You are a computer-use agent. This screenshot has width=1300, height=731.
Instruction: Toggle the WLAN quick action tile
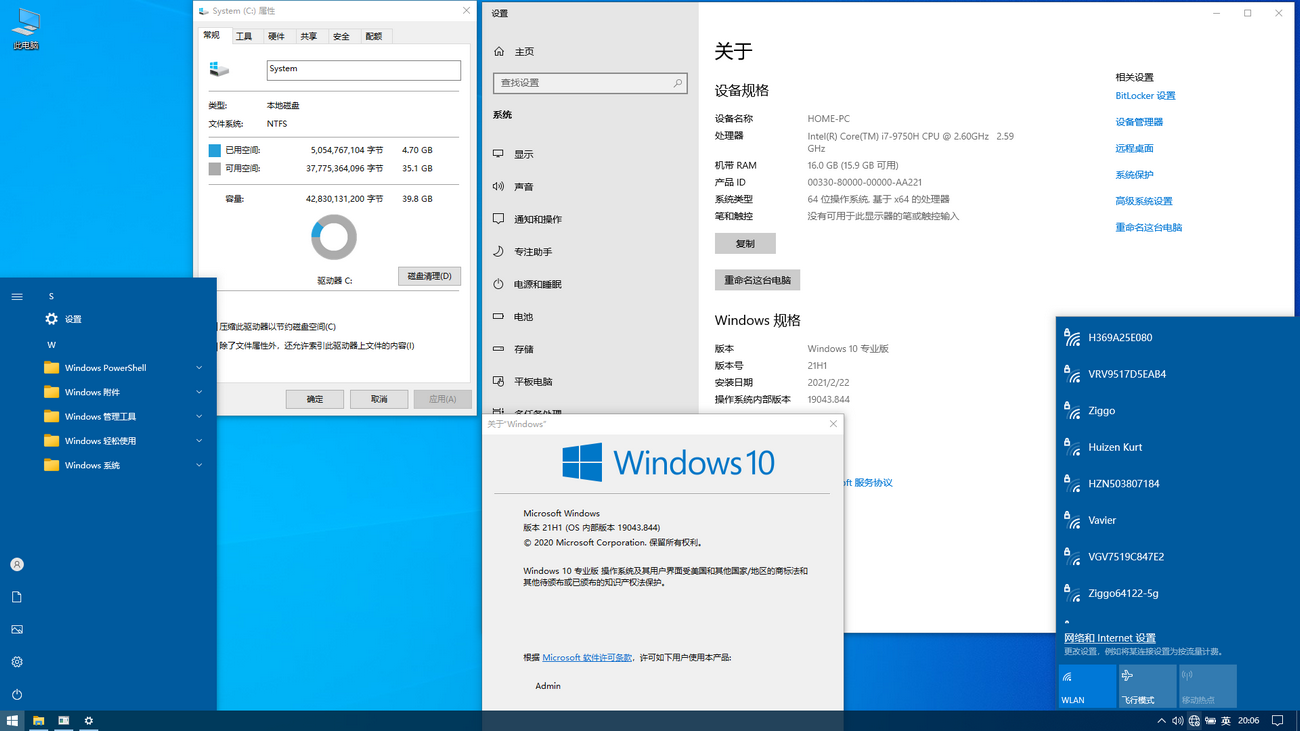click(x=1087, y=686)
